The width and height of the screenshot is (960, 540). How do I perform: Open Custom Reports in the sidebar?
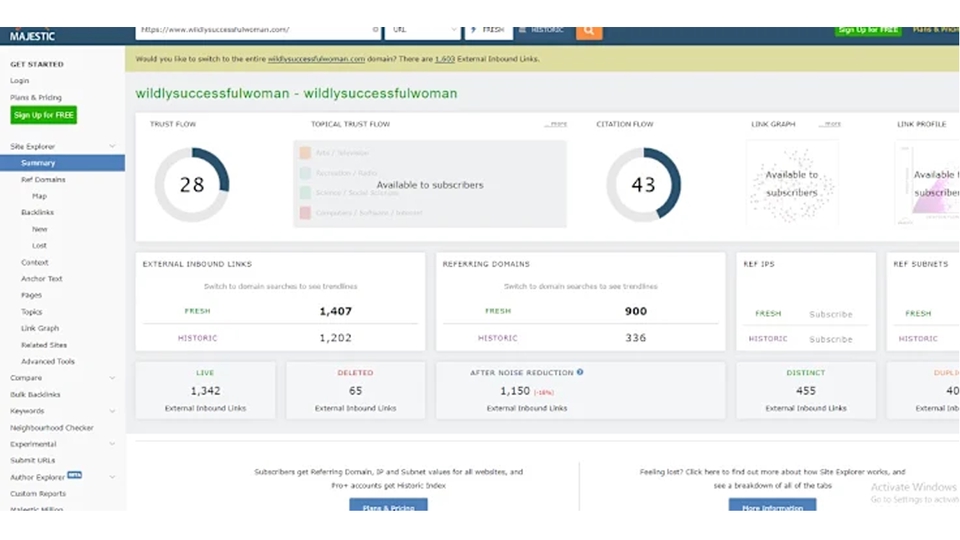click(38, 493)
